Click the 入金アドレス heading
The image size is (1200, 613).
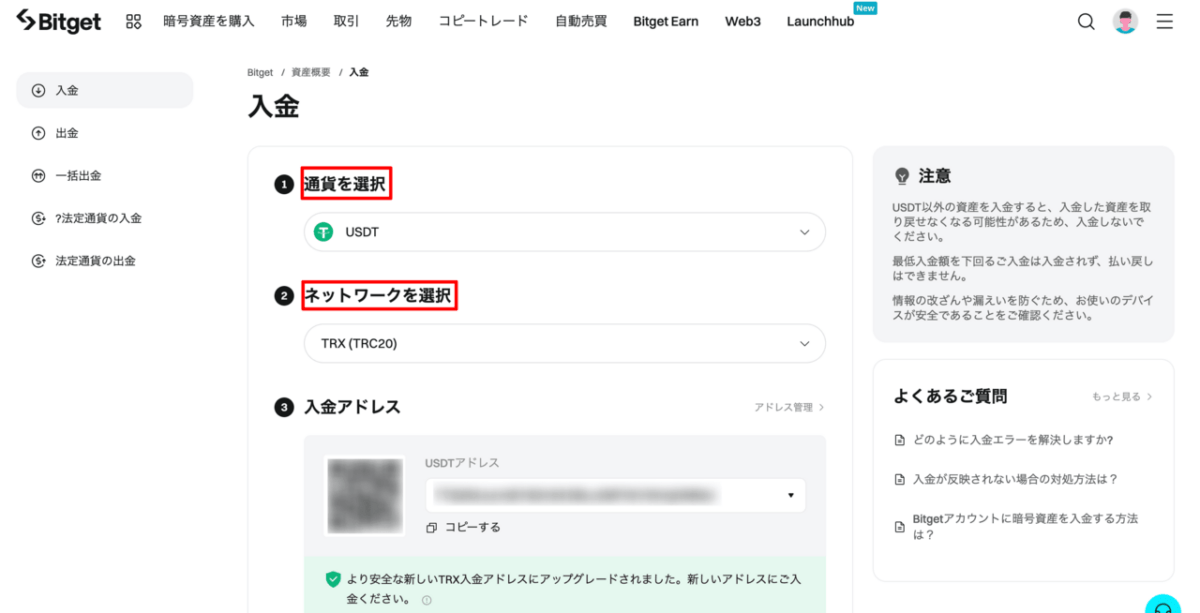(x=352, y=407)
